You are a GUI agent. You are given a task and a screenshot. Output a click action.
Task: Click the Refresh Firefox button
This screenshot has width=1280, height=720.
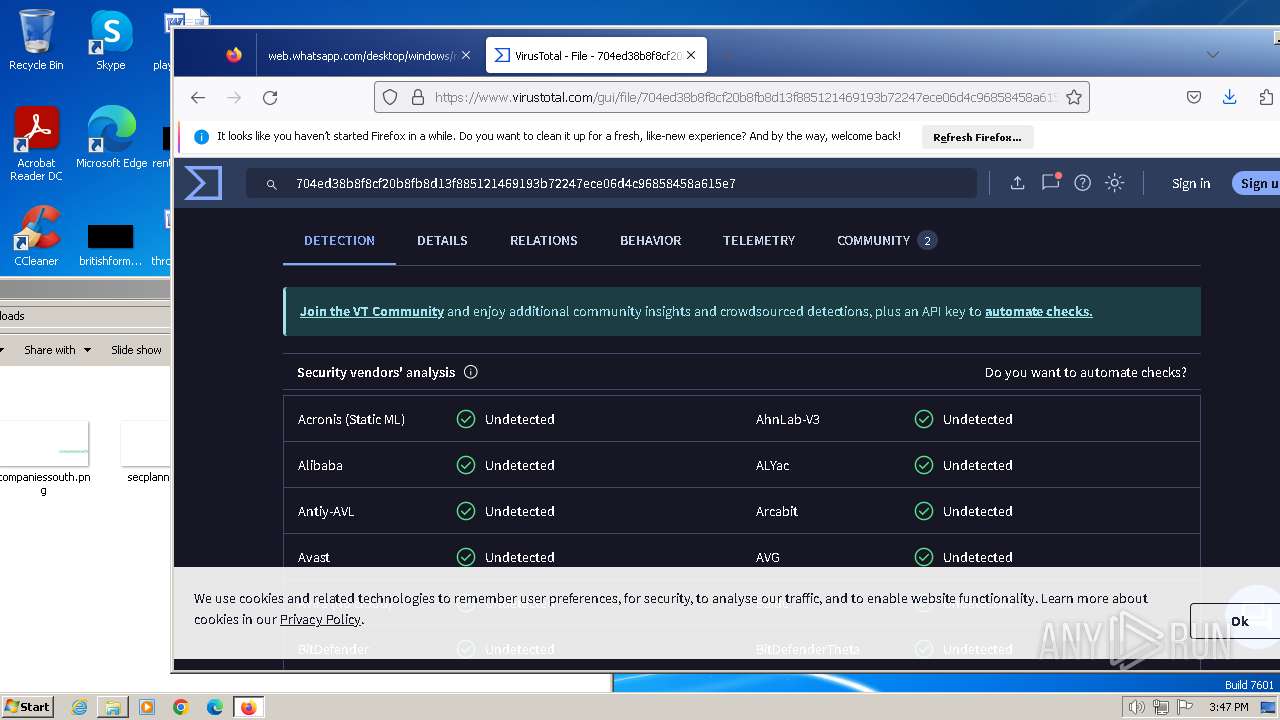pyautogui.click(x=977, y=137)
